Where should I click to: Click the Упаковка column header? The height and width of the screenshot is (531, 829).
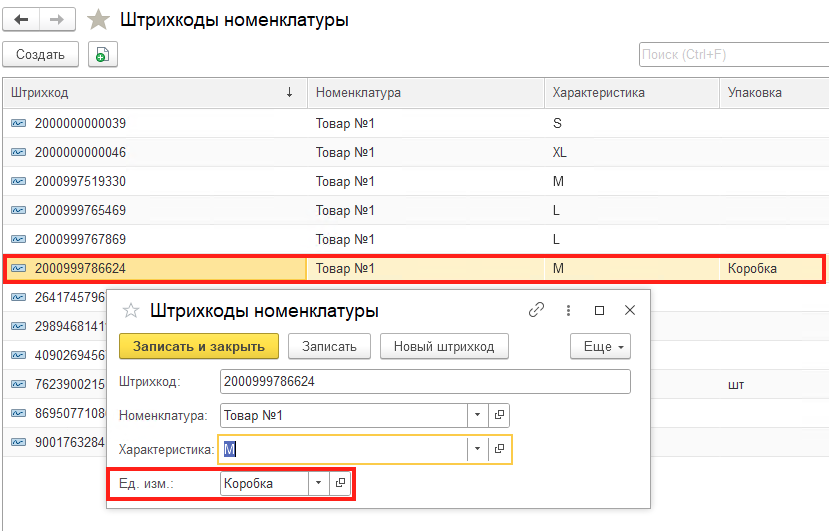click(x=774, y=93)
